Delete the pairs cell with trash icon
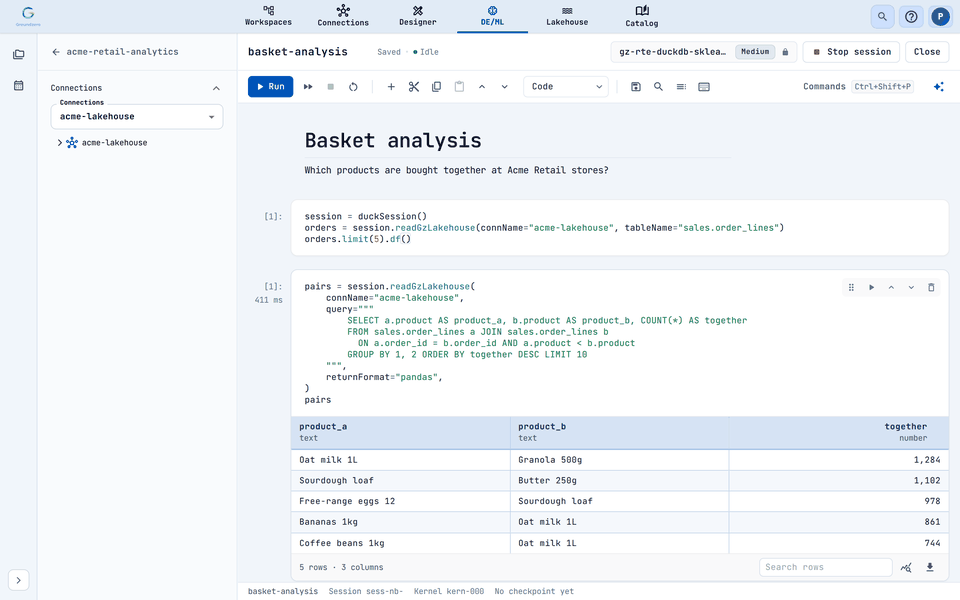The width and height of the screenshot is (960, 600). tap(931, 287)
